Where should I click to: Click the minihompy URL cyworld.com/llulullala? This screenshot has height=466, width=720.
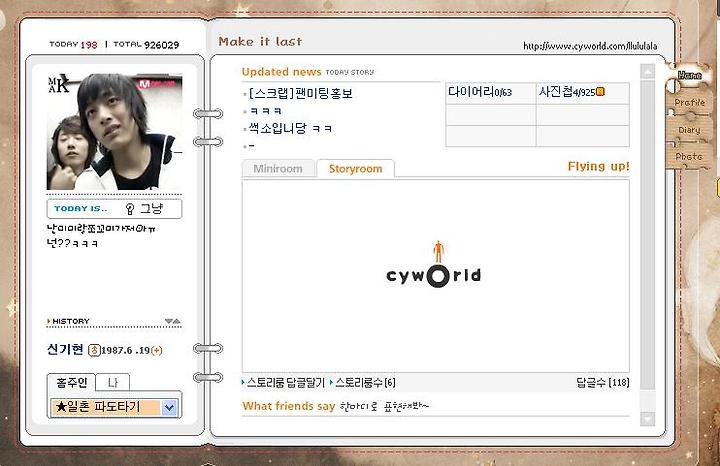coord(590,46)
